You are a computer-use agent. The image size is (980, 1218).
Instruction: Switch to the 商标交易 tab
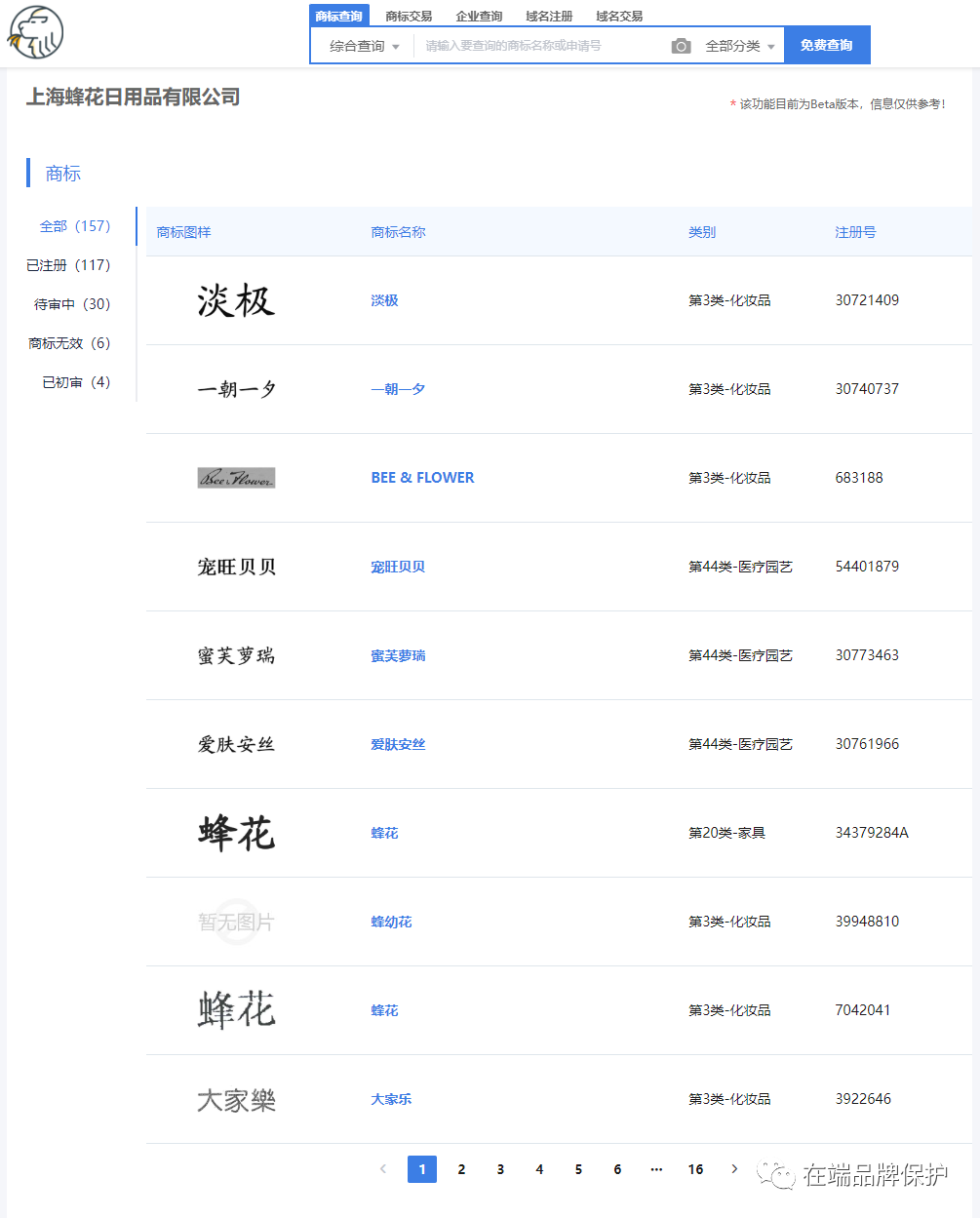point(409,16)
